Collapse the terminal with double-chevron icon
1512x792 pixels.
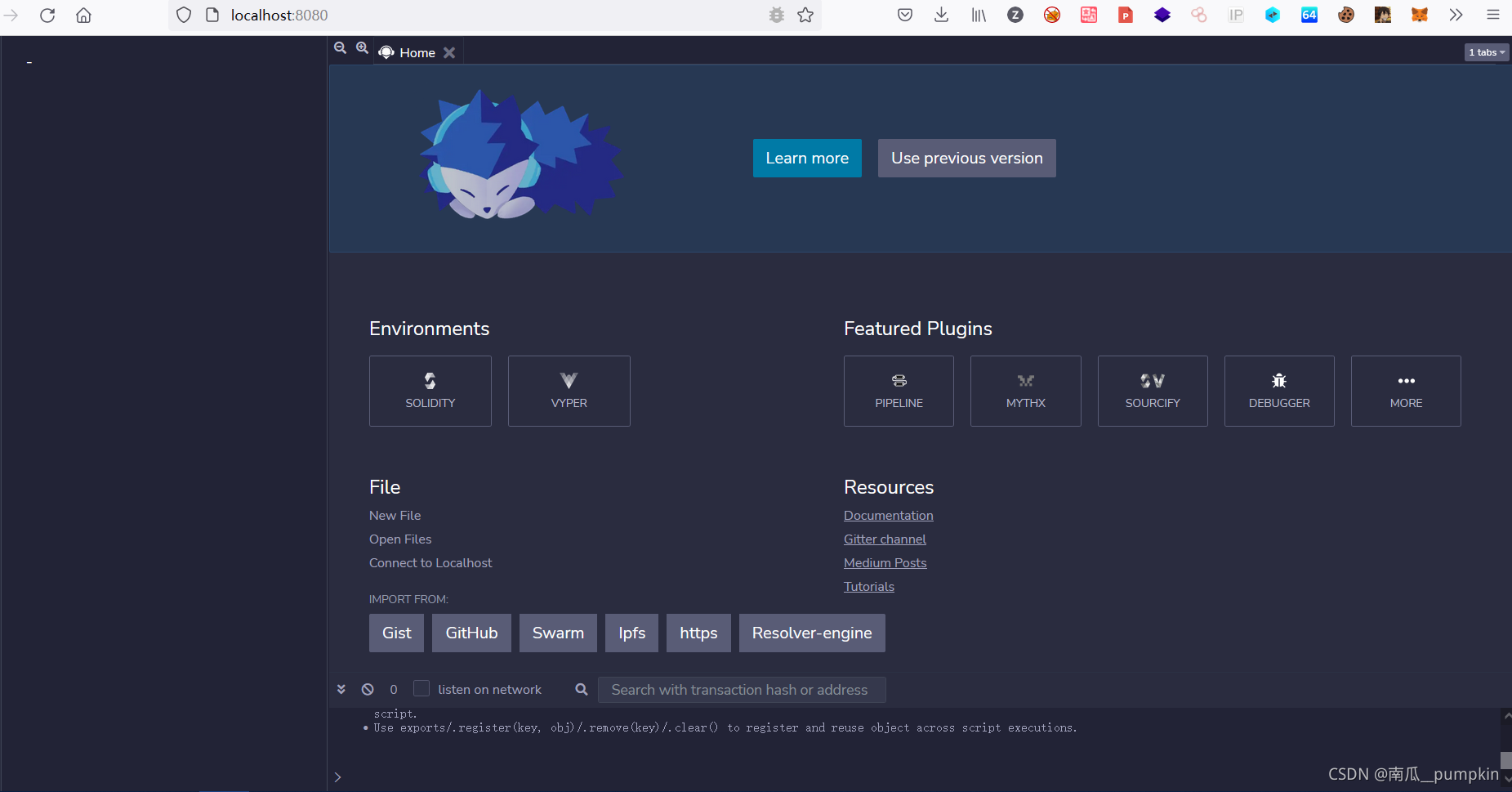341,690
